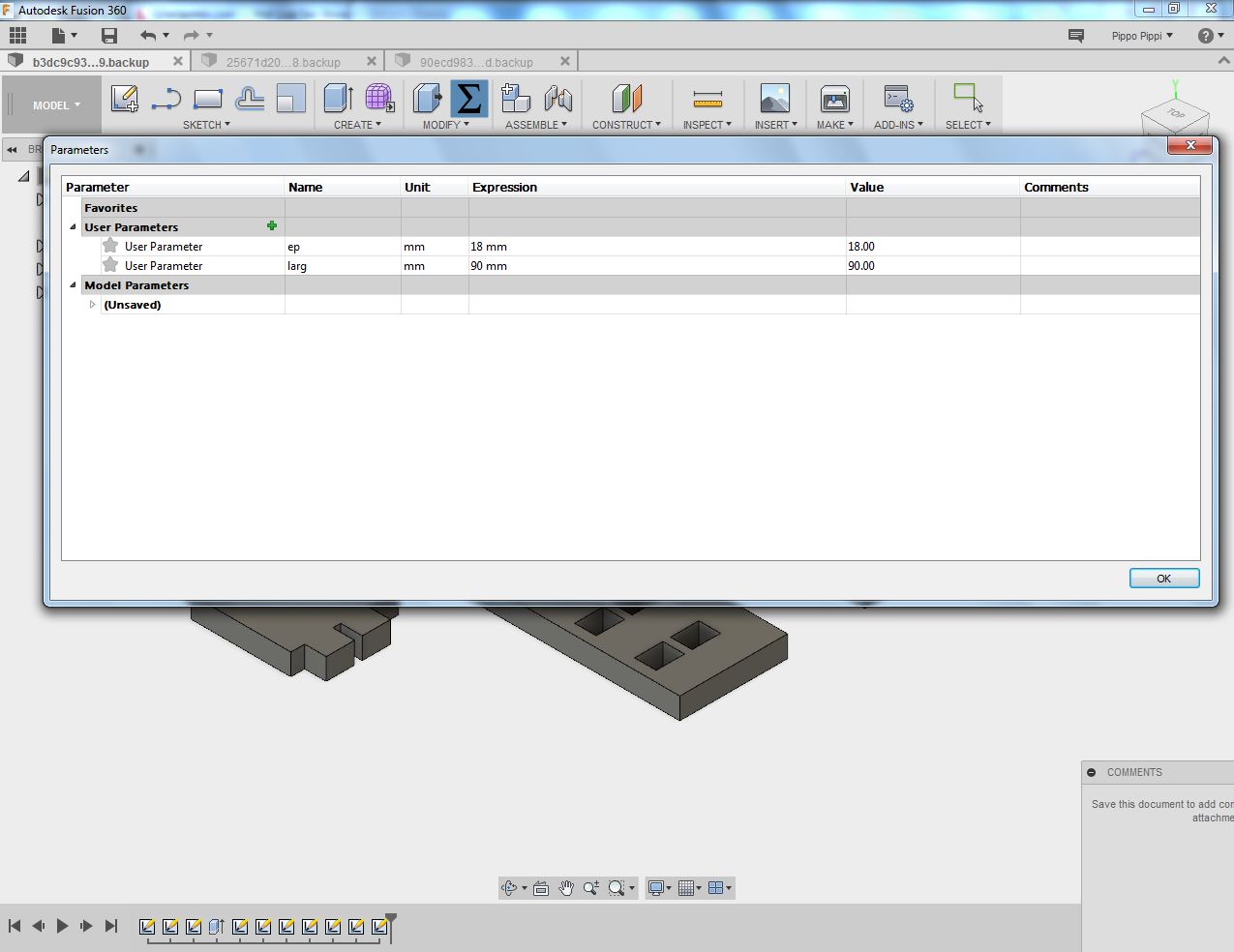Select the Create Form purple icon
The width and height of the screenshot is (1234, 952).
click(379, 98)
